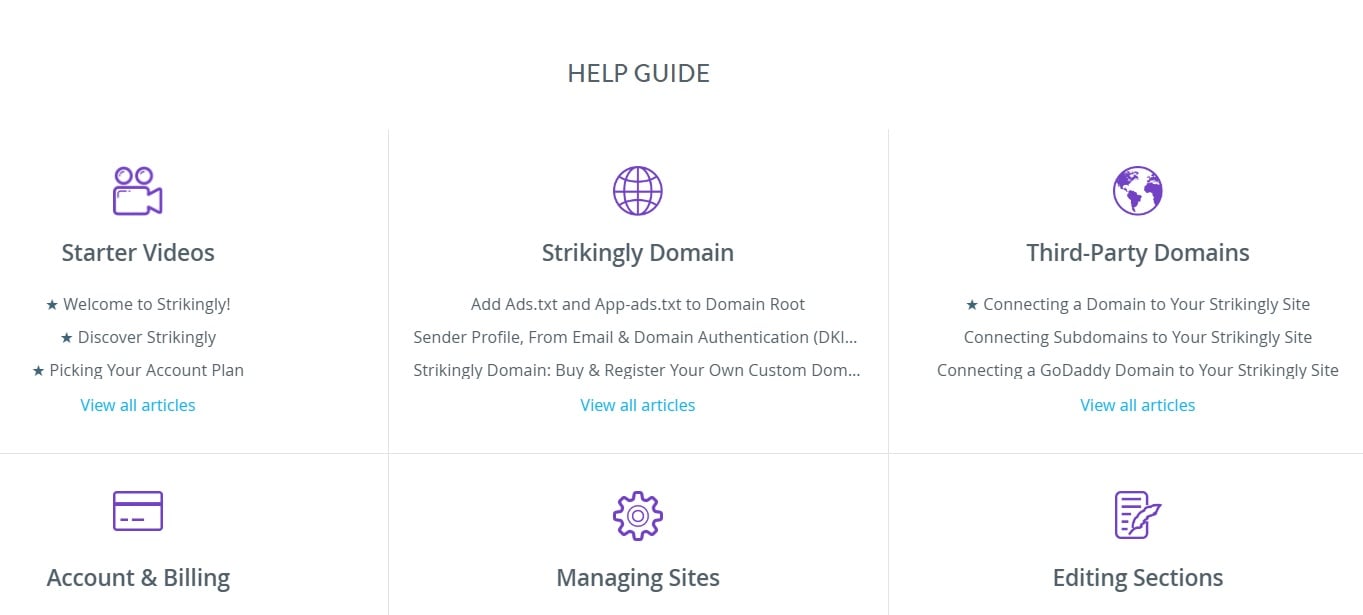
Task: Click the Strikingly Domain globe icon
Action: 638,190
